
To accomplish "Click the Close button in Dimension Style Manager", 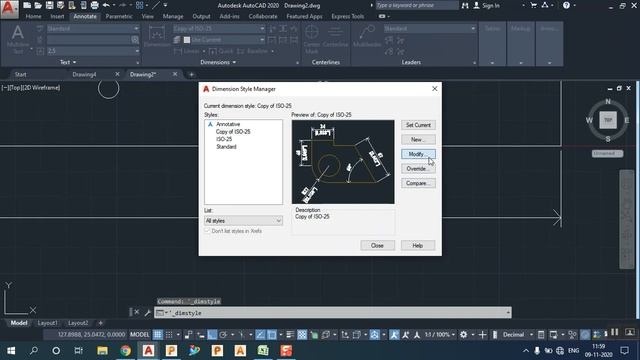I will [378, 245].
